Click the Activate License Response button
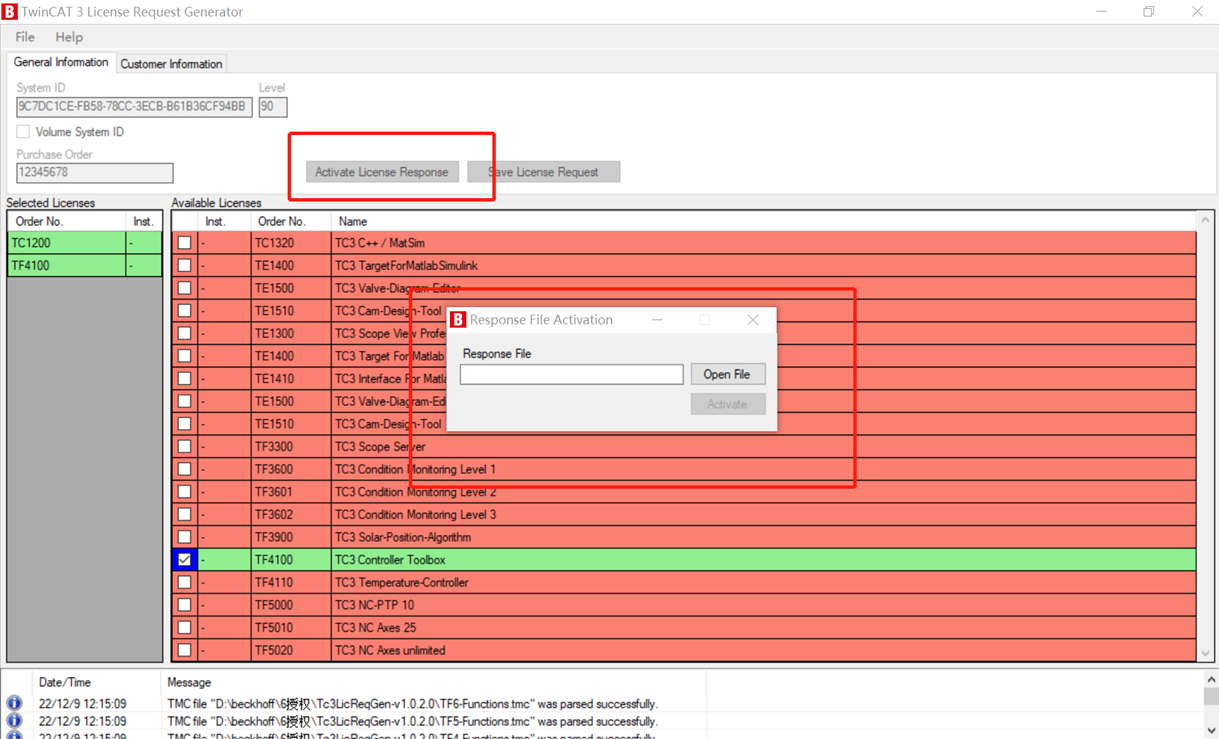This screenshot has height=739, width=1219. click(x=382, y=172)
